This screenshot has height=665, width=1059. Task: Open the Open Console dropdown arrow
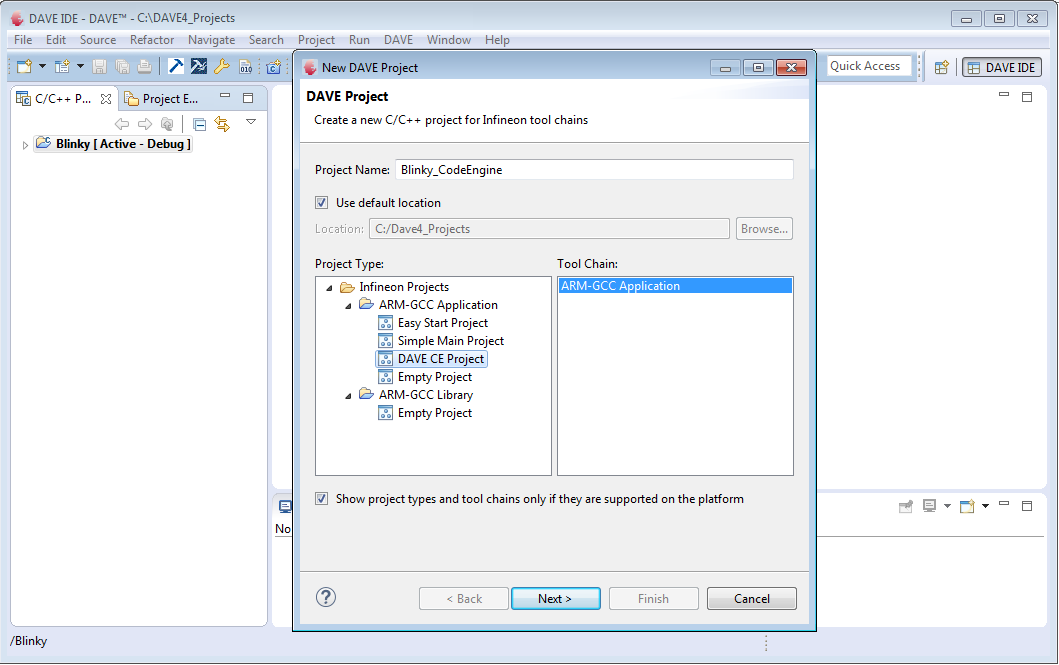click(985, 506)
